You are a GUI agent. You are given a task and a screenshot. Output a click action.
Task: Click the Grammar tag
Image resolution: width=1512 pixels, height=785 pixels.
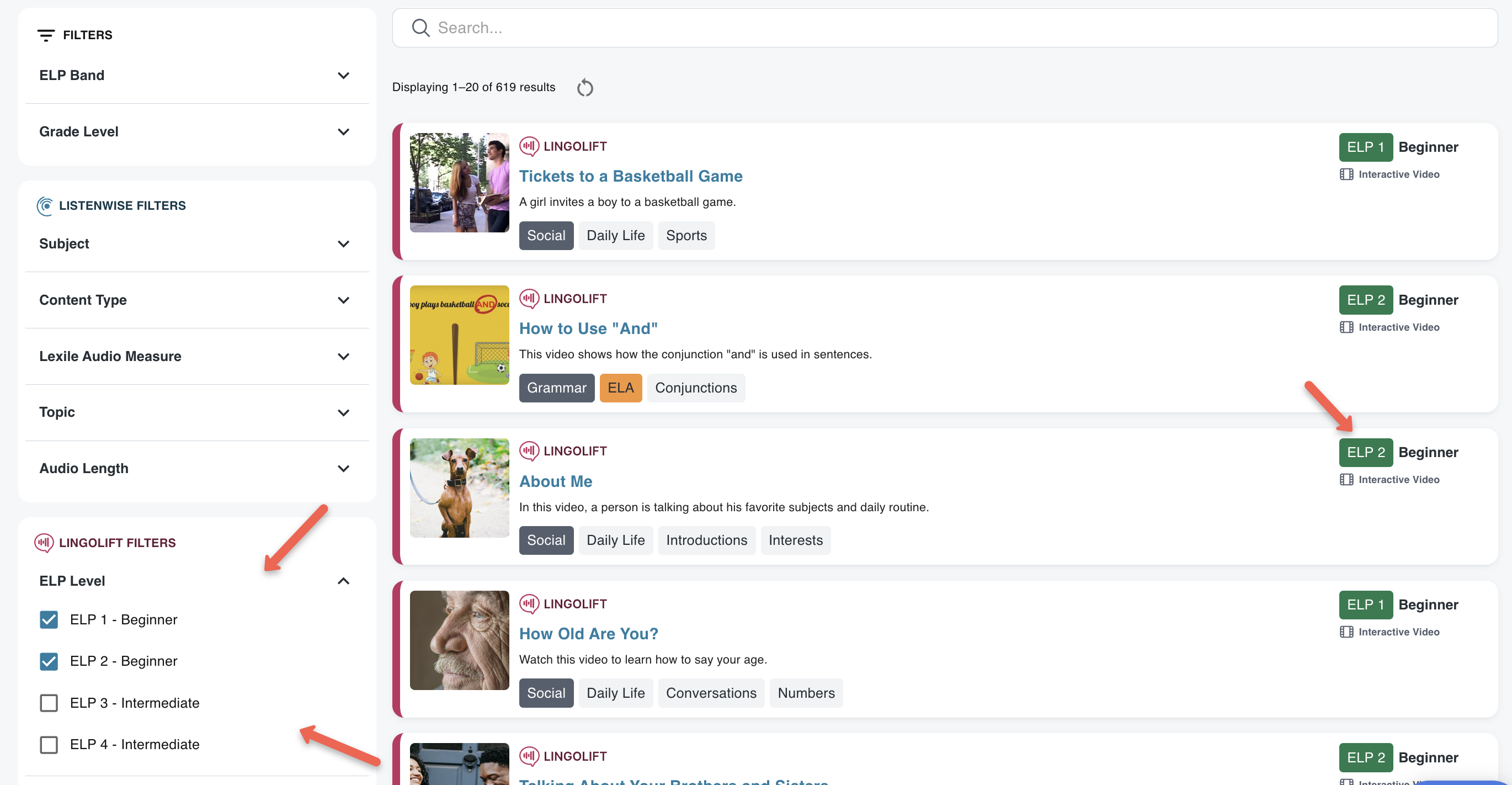(556, 388)
